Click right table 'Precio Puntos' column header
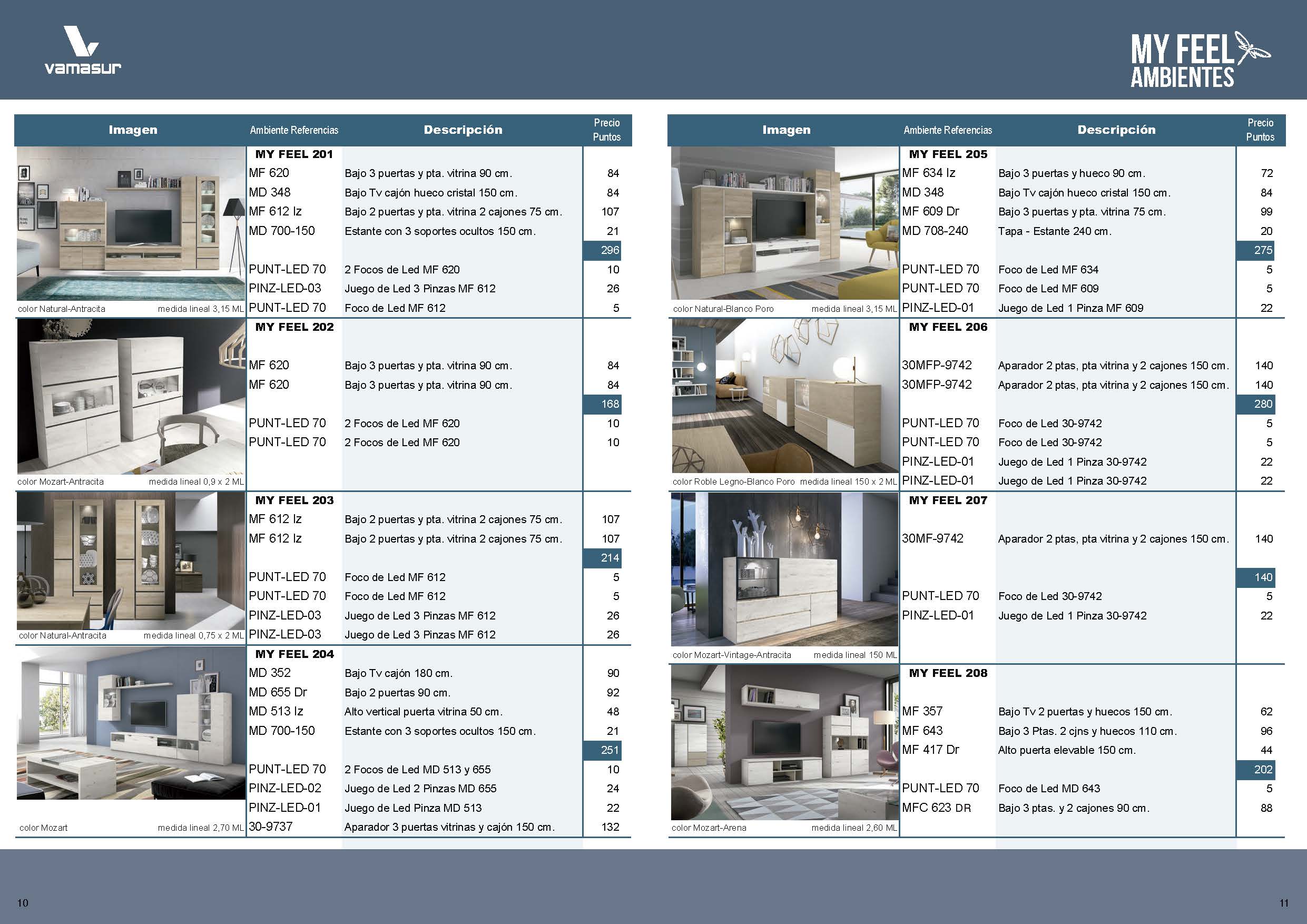Image resolution: width=1307 pixels, height=924 pixels. coord(1260,130)
